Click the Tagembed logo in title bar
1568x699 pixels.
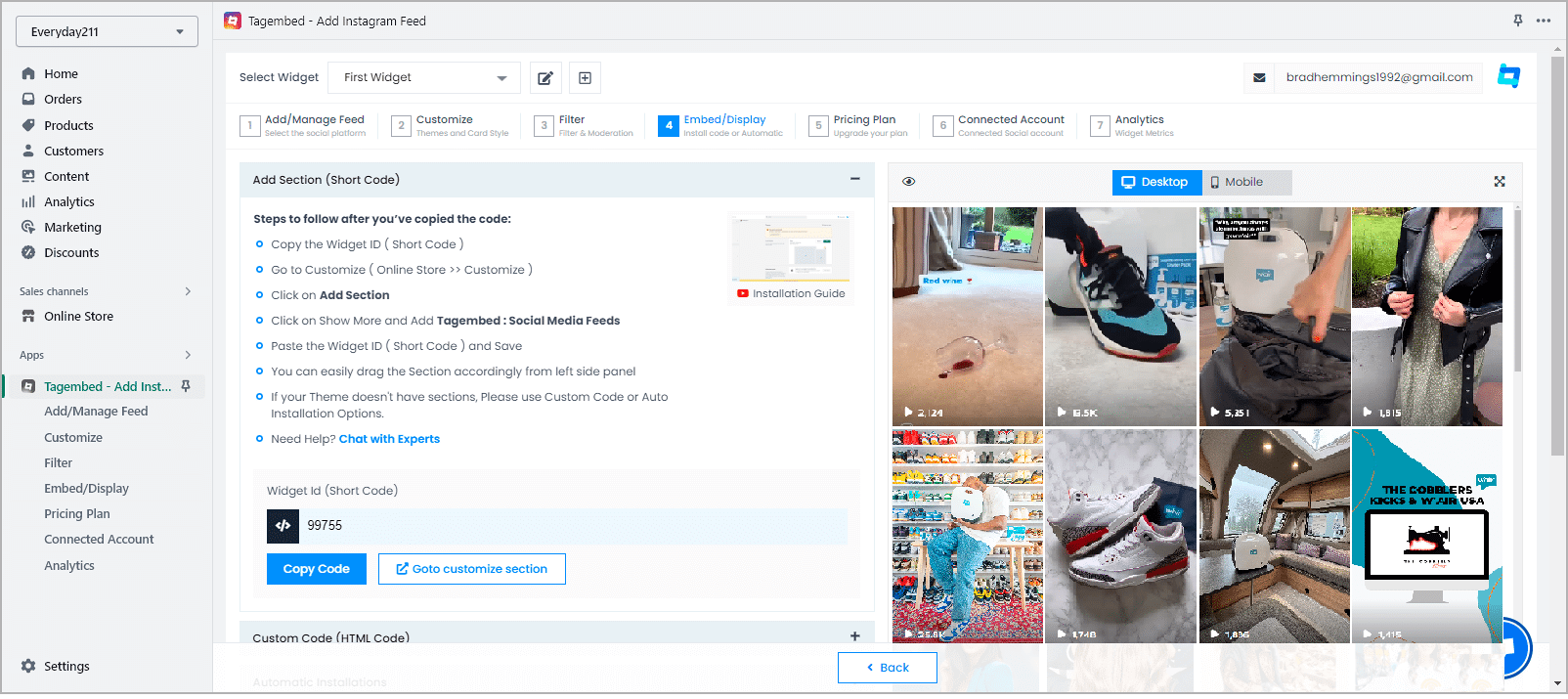click(x=233, y=21)
